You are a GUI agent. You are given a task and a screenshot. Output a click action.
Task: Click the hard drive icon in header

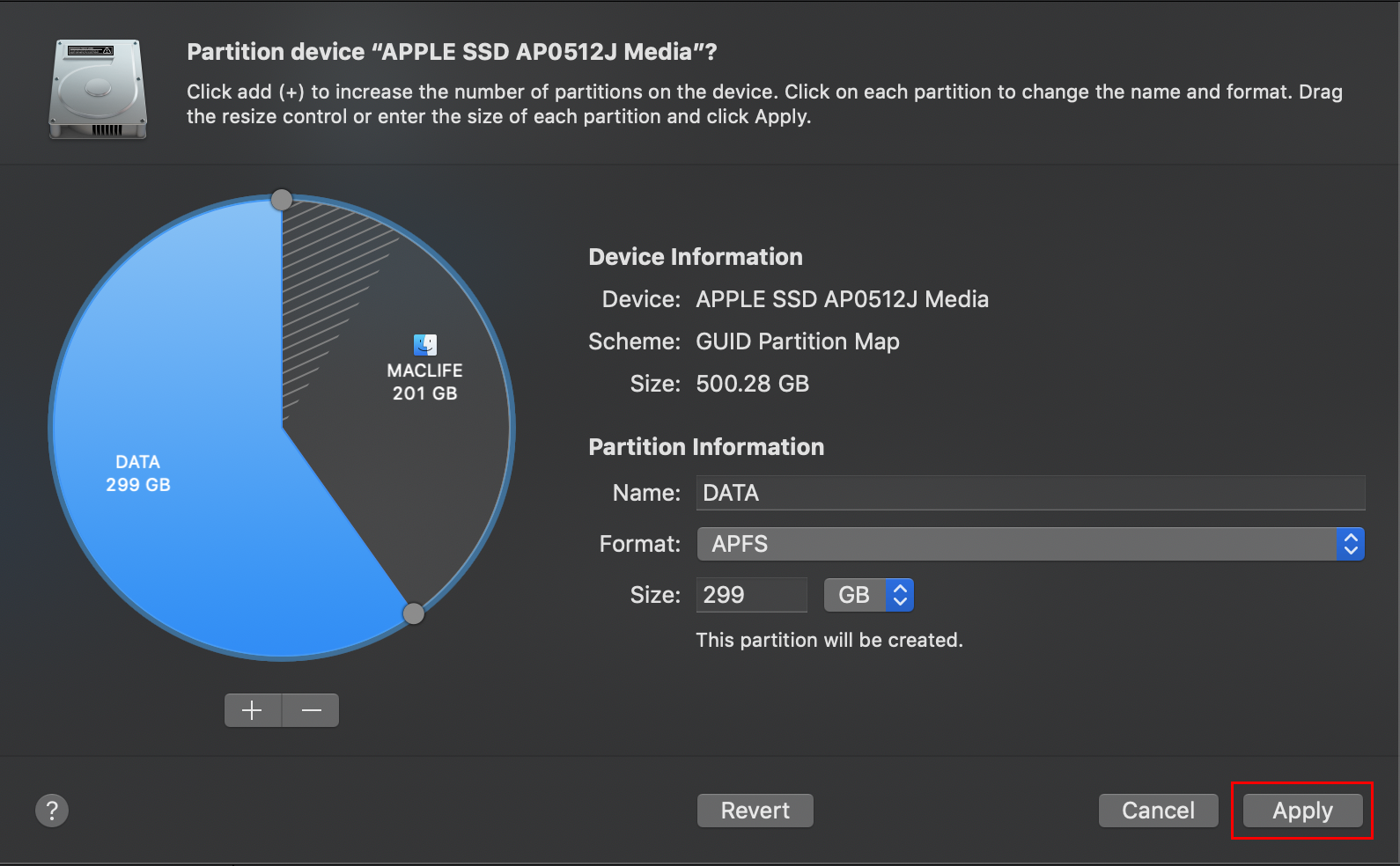(x=98, y=90)
